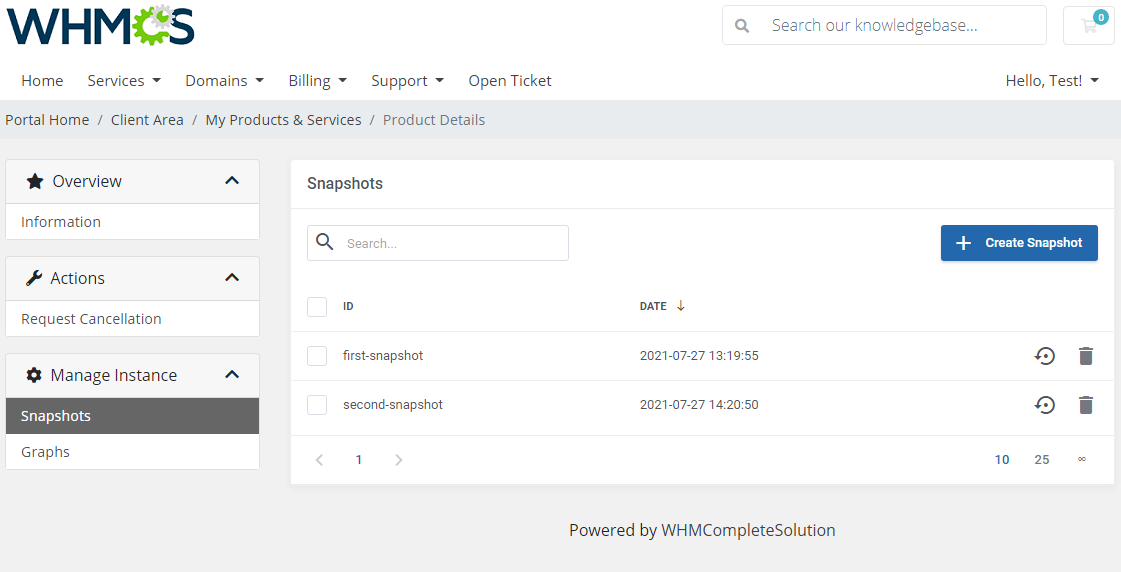Restore the second-snapshot using its restore icon
Screen dimensions: 1121x572
1045,405
